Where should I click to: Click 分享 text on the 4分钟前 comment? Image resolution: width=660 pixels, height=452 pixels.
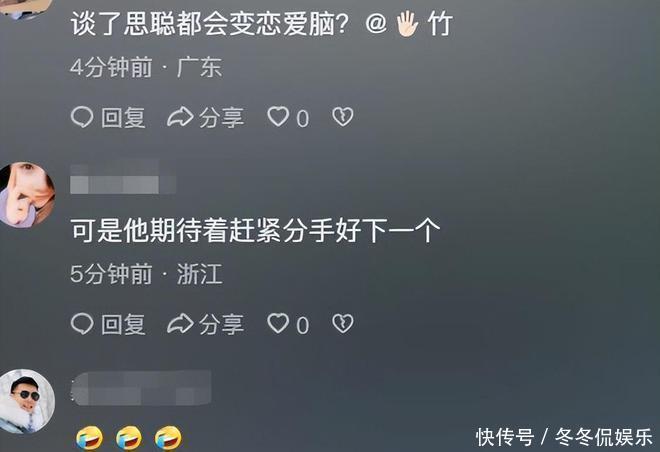[221, 117]
